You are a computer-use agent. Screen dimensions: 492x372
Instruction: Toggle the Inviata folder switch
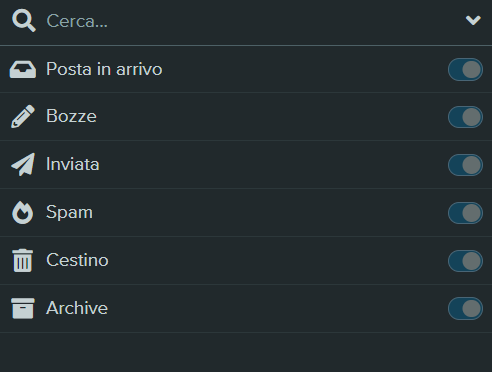pos(465,165)
